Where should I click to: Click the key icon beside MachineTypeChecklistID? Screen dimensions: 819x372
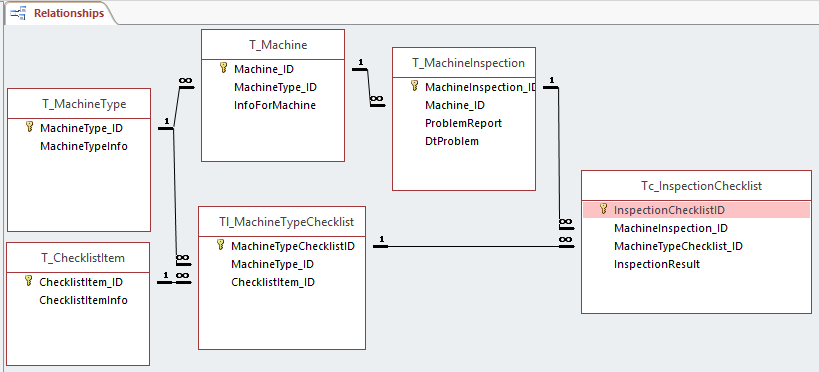221,245
